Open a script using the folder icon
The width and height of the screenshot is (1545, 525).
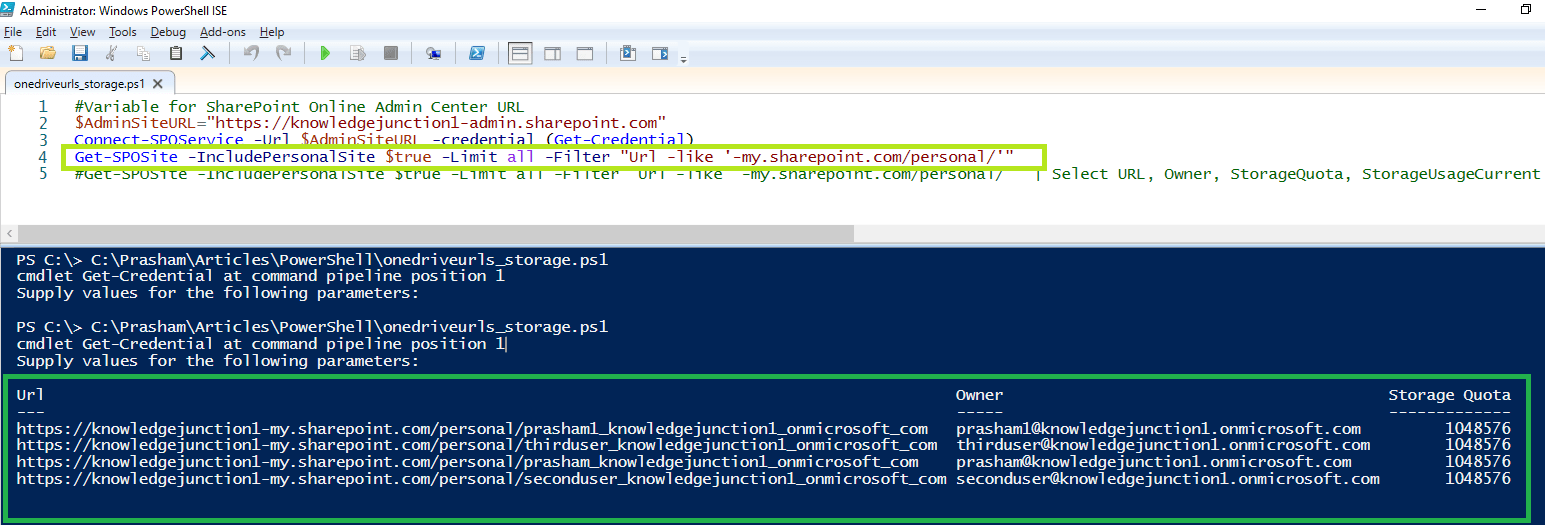coord(47,53)
